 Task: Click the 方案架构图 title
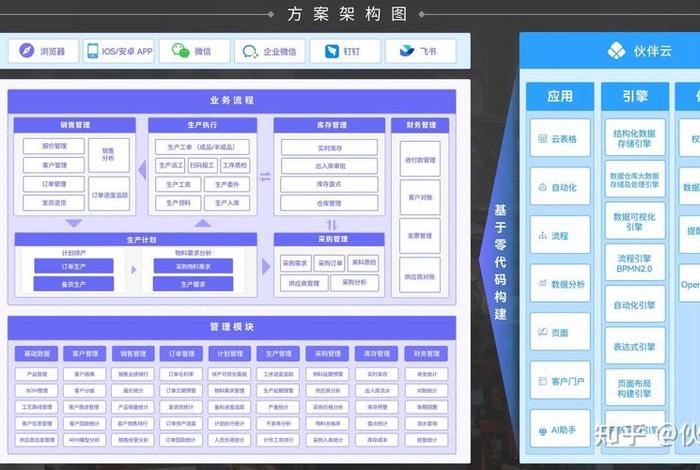point(347,14)
